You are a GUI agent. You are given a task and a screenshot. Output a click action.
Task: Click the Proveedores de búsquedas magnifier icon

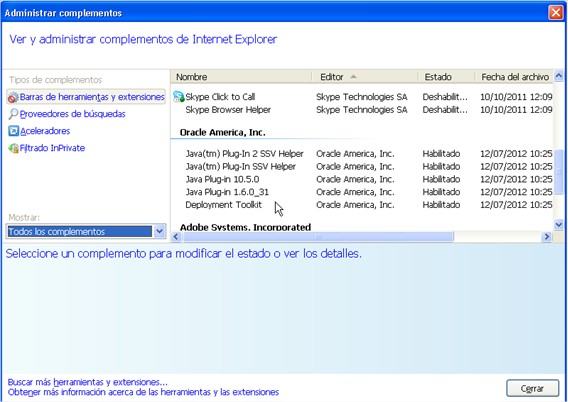point(13,114)
